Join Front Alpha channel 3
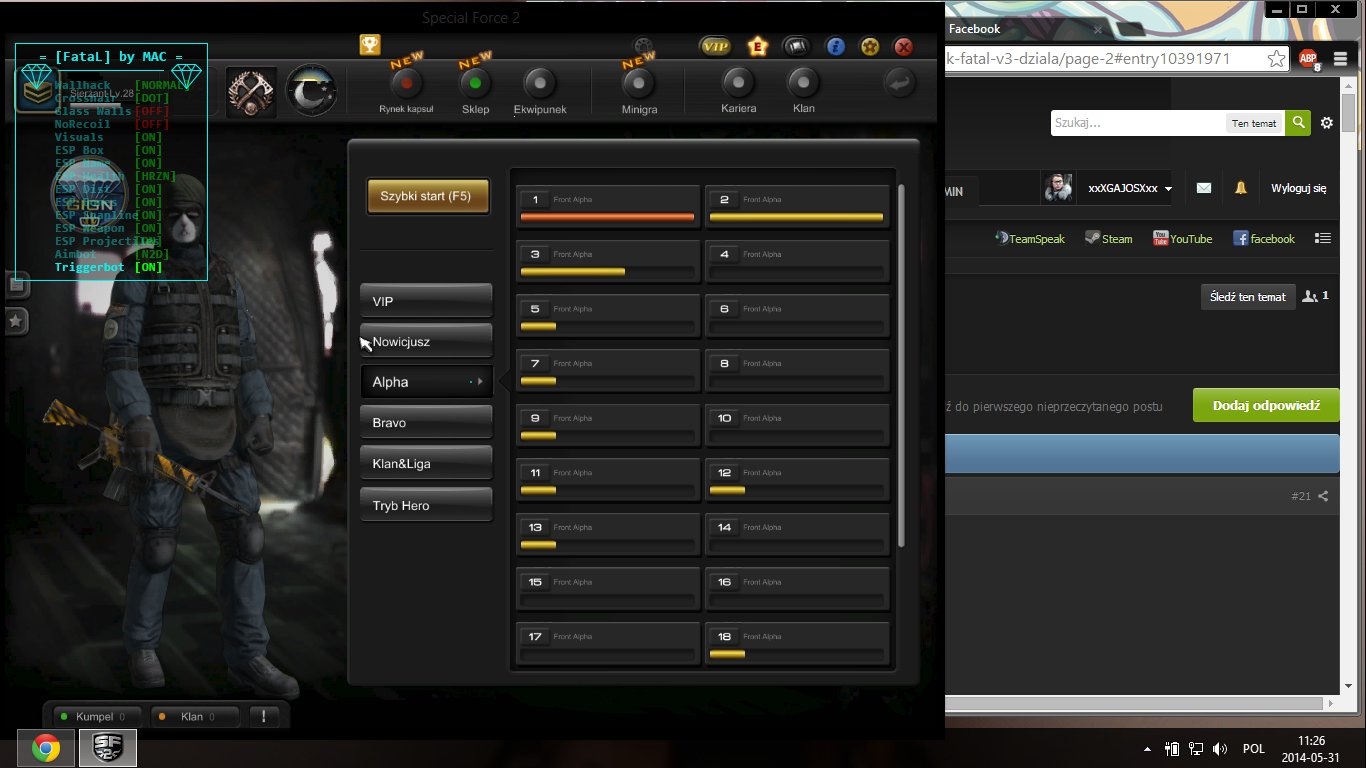The width and height of the screenshot is (1366, 768). (x=608, y=262)
